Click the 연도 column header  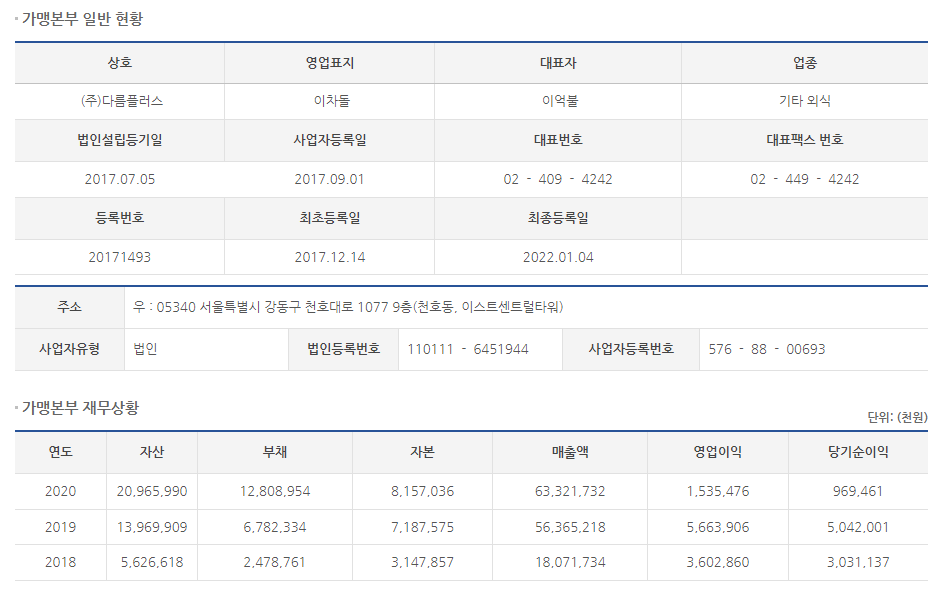pyautogui.click(x=61, y=452)
